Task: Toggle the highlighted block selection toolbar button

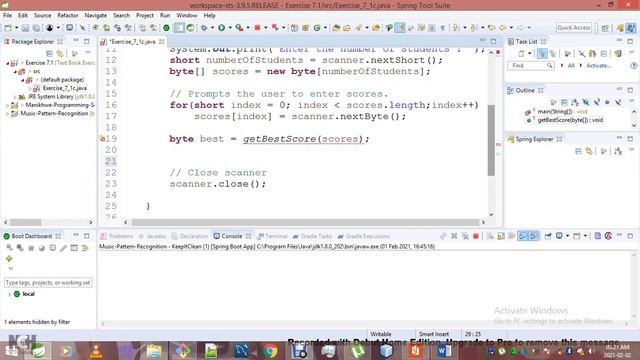Action: [179, 28]
